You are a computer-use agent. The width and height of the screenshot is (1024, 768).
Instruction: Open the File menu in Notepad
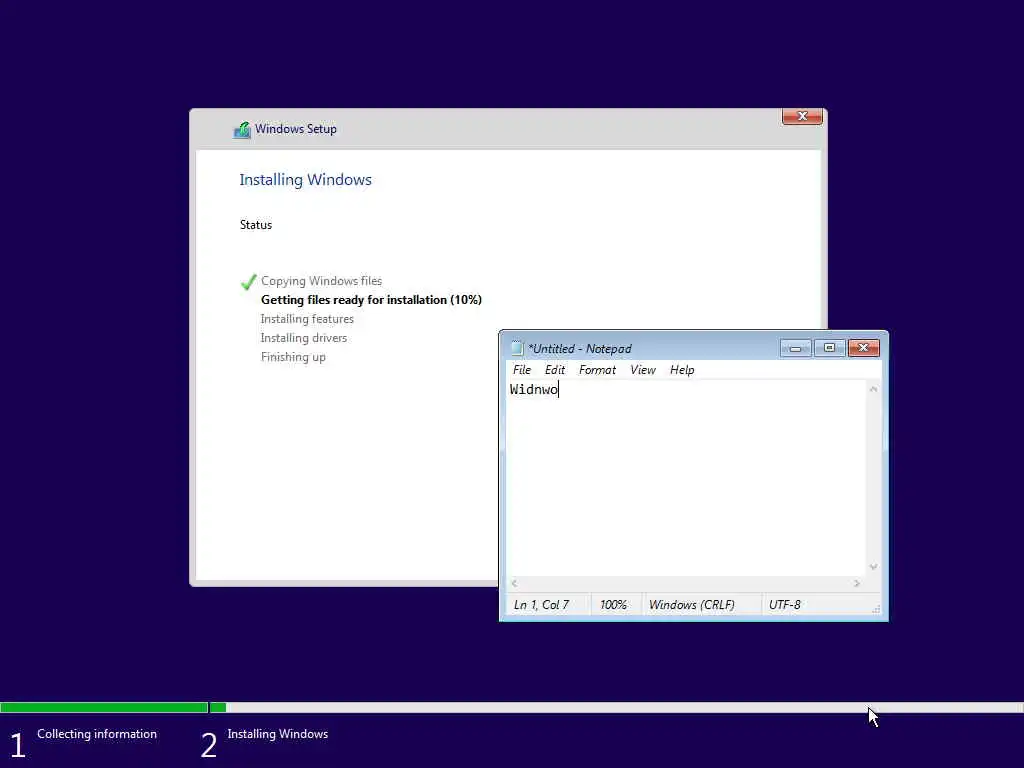click(521, 370)
